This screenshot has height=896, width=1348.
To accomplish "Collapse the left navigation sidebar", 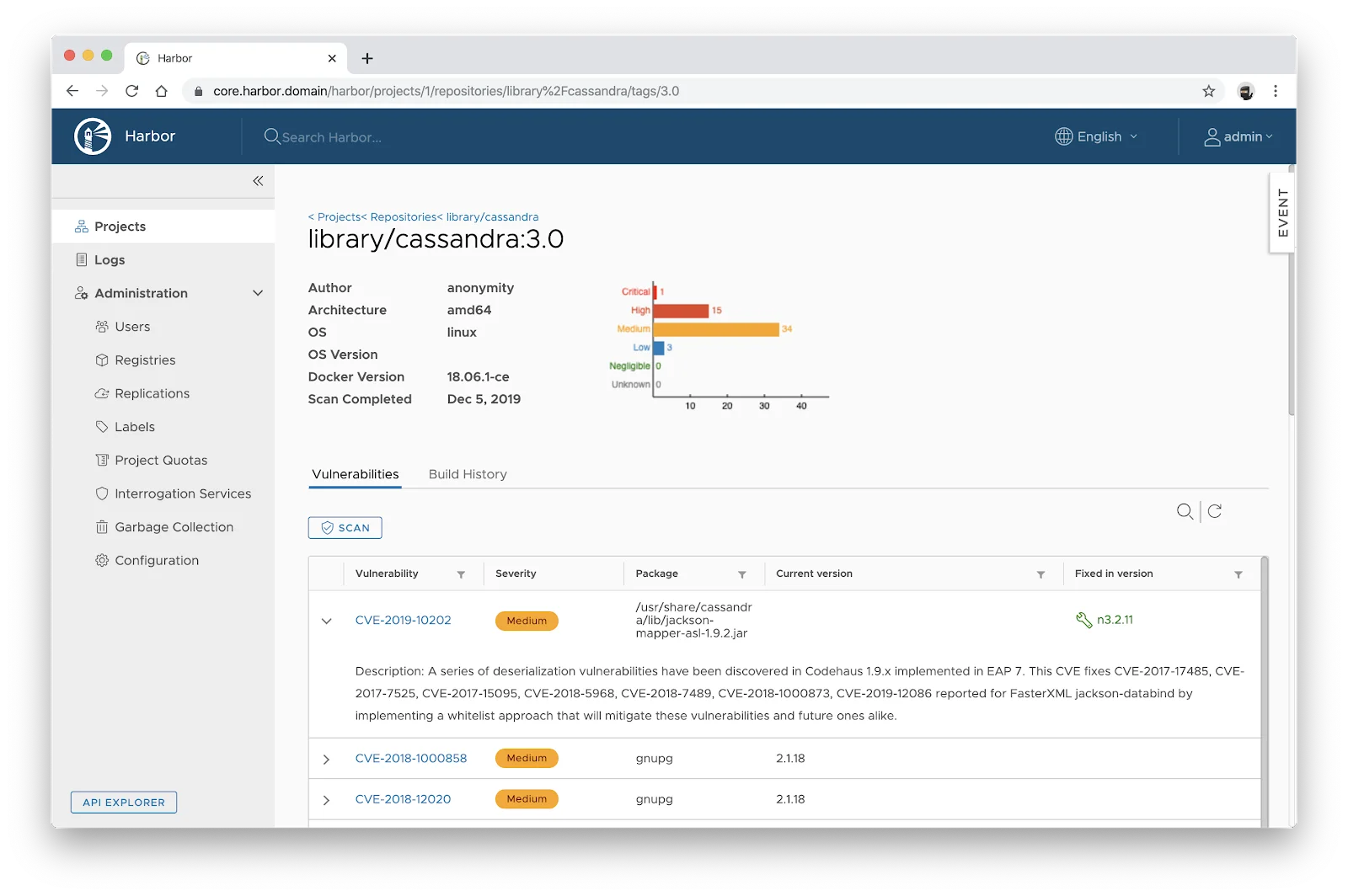I will pyautogui.click(x=258, y=180).
